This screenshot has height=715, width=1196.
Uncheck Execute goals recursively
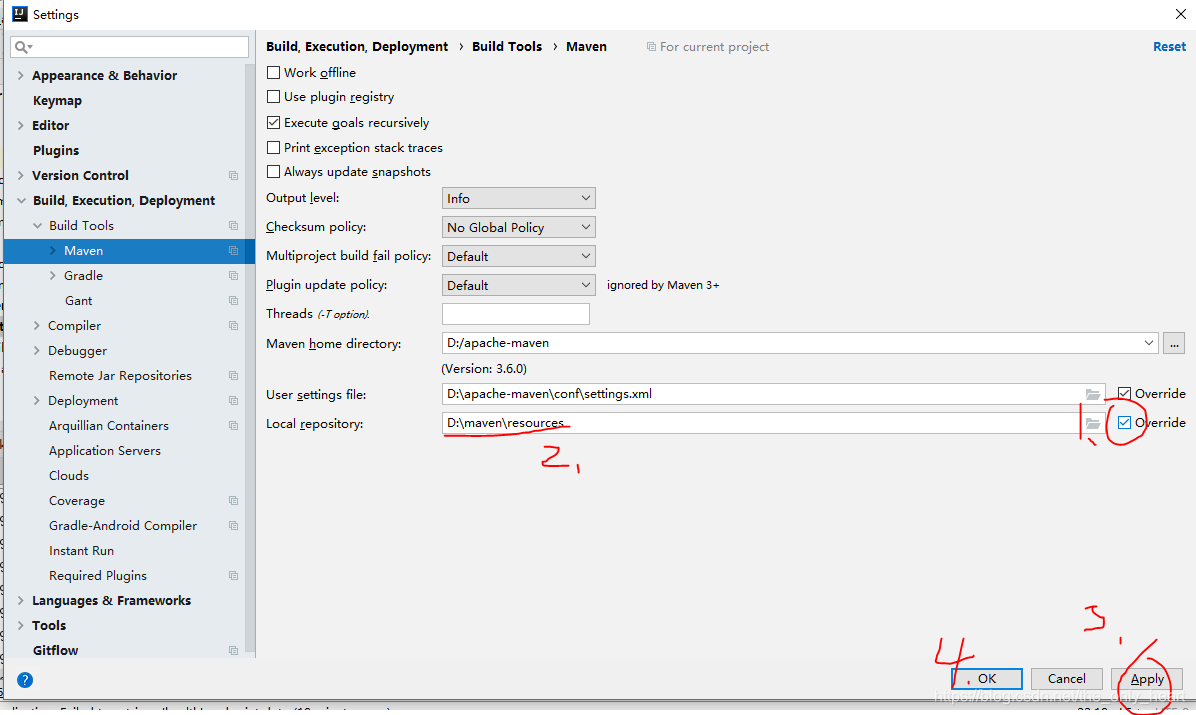point(273,122)
